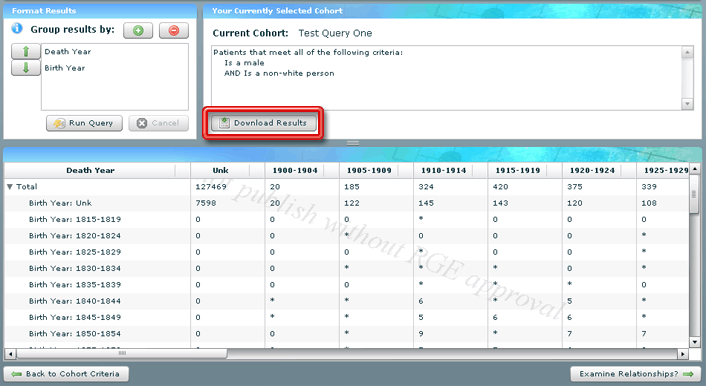This screenshot has height=386, width=706.
Task: Click the Total Unk value 127469
Action: tap(211, 186)
